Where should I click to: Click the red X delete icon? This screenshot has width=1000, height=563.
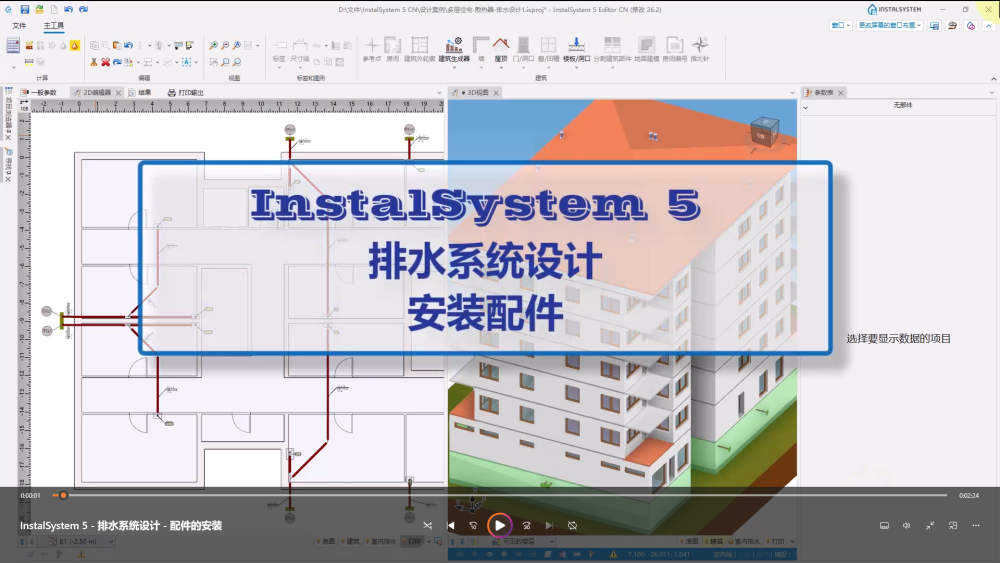coord(105,62)
